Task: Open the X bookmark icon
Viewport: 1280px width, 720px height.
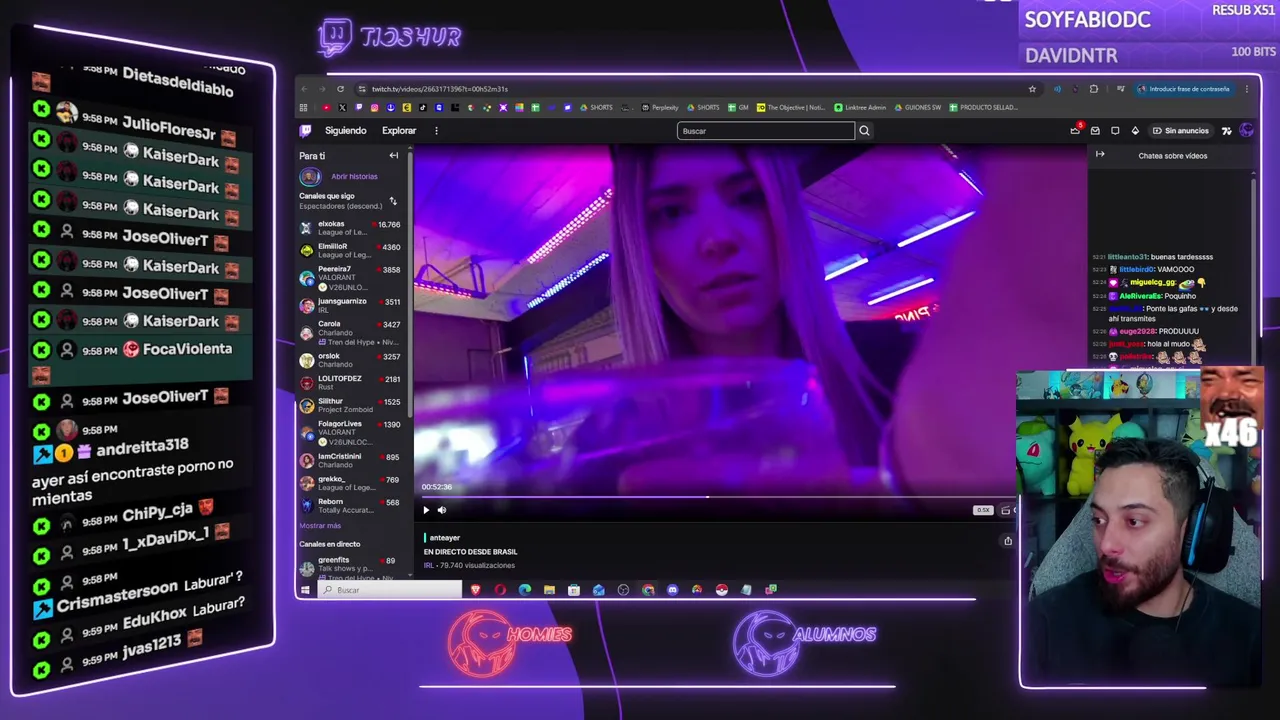Action: [342, 107]
